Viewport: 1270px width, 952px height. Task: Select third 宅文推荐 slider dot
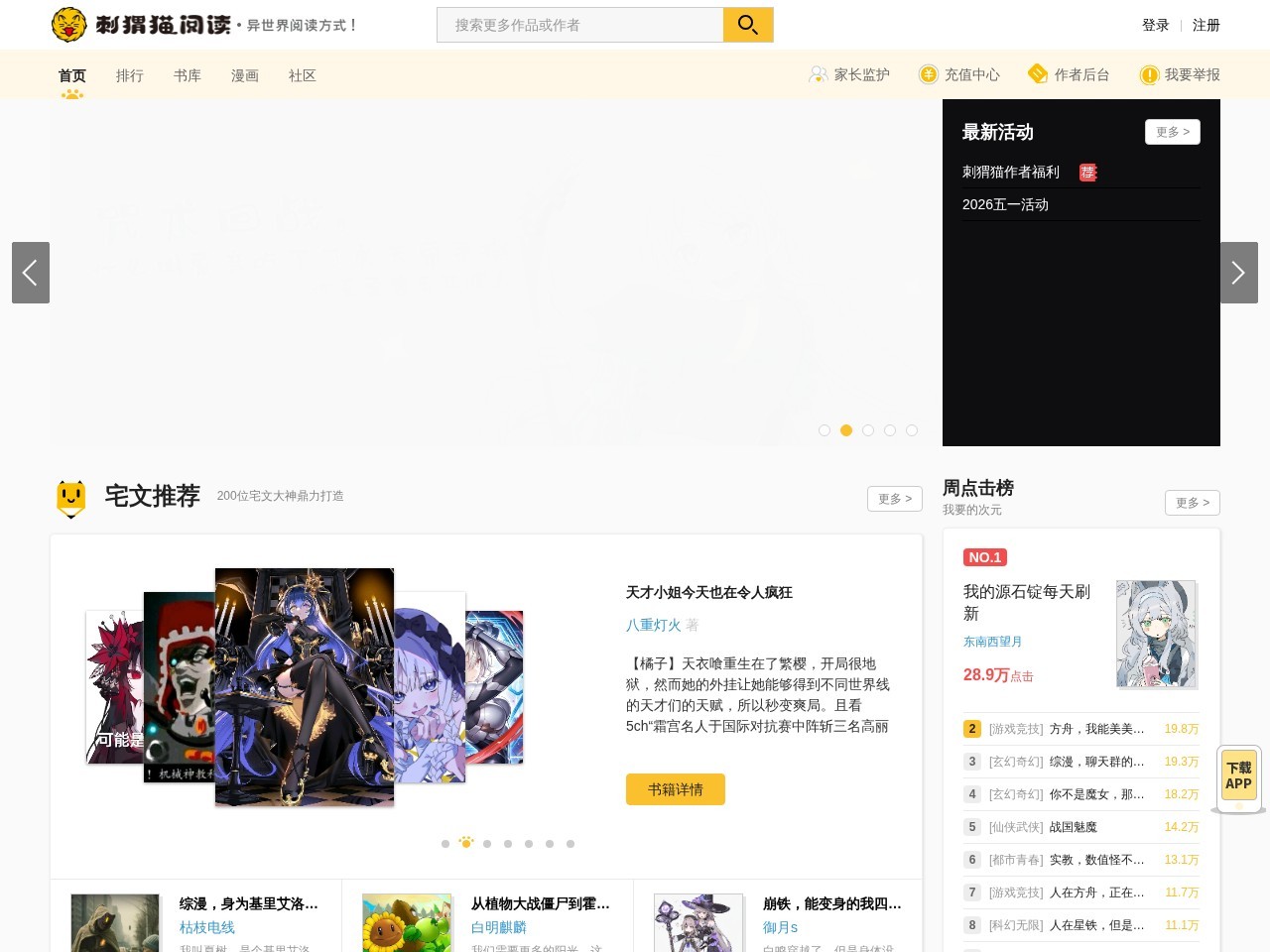(487, 844)
